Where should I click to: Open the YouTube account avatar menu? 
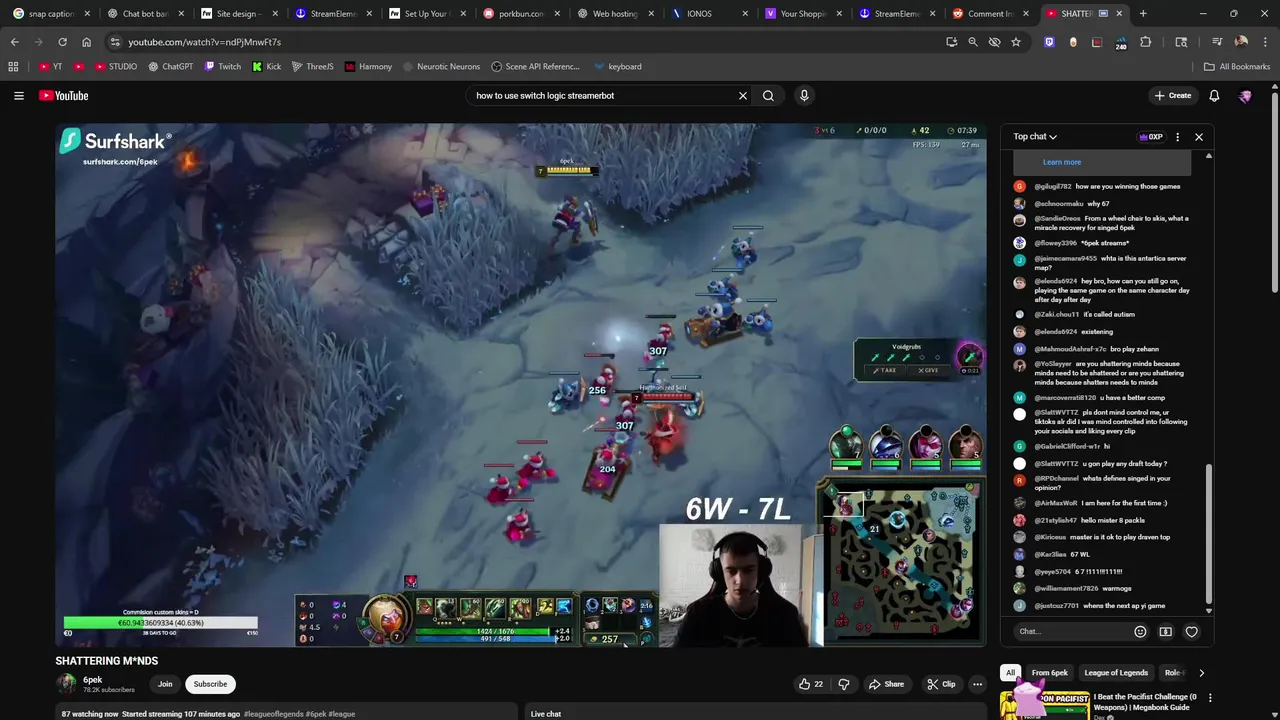1245,96
